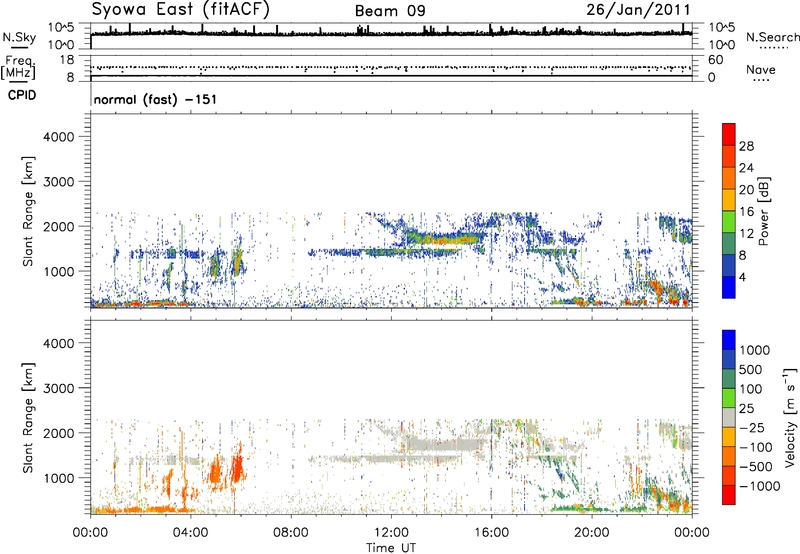Click the '16:00' time axis label
Viewport: 800px width, 554px height.
coord(491,533)
